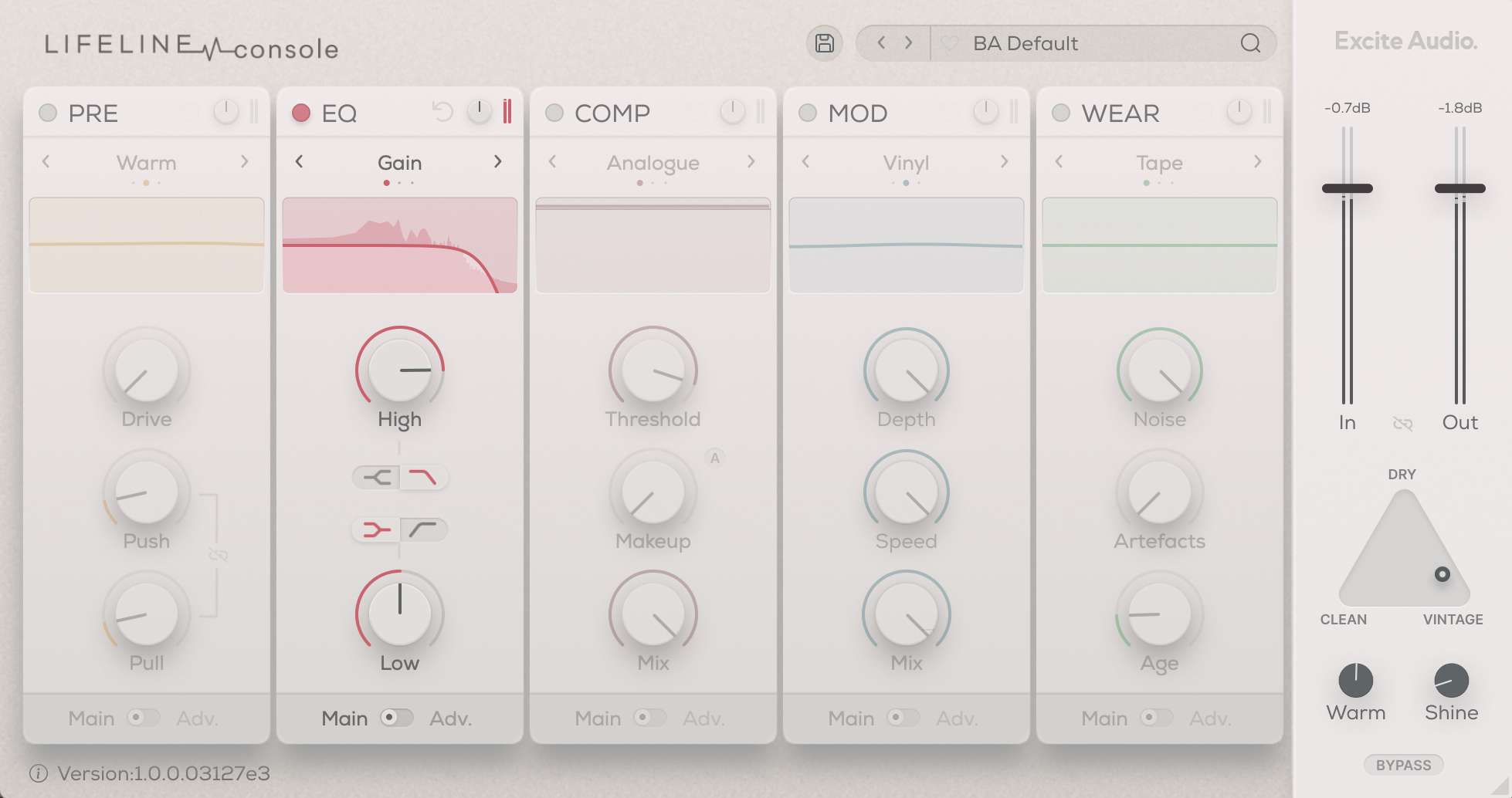The height and width of the screenshot is (798, 1512).
Task: Click the version info icon
Action: click(x=39, y=773)
